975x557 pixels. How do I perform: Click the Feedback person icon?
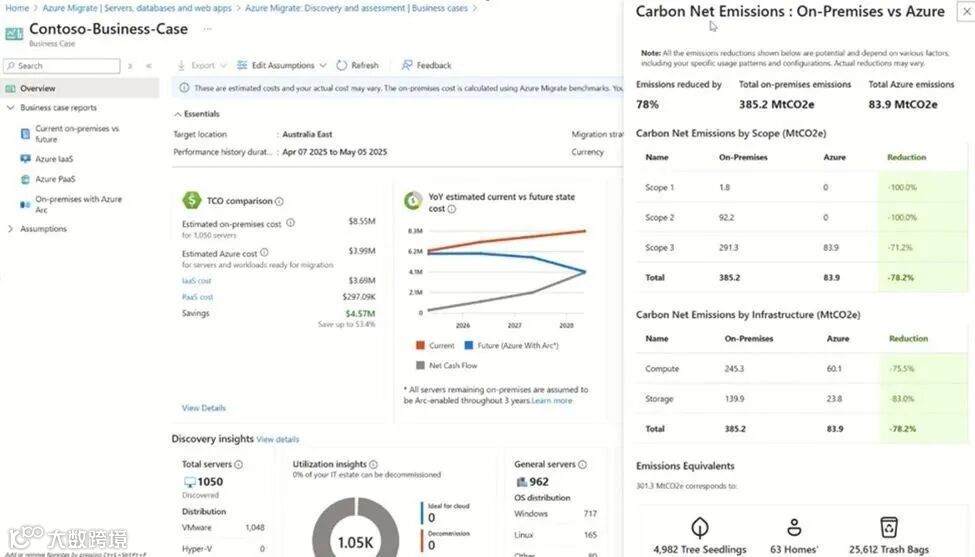pyautogui.click(x=407, y=65)
